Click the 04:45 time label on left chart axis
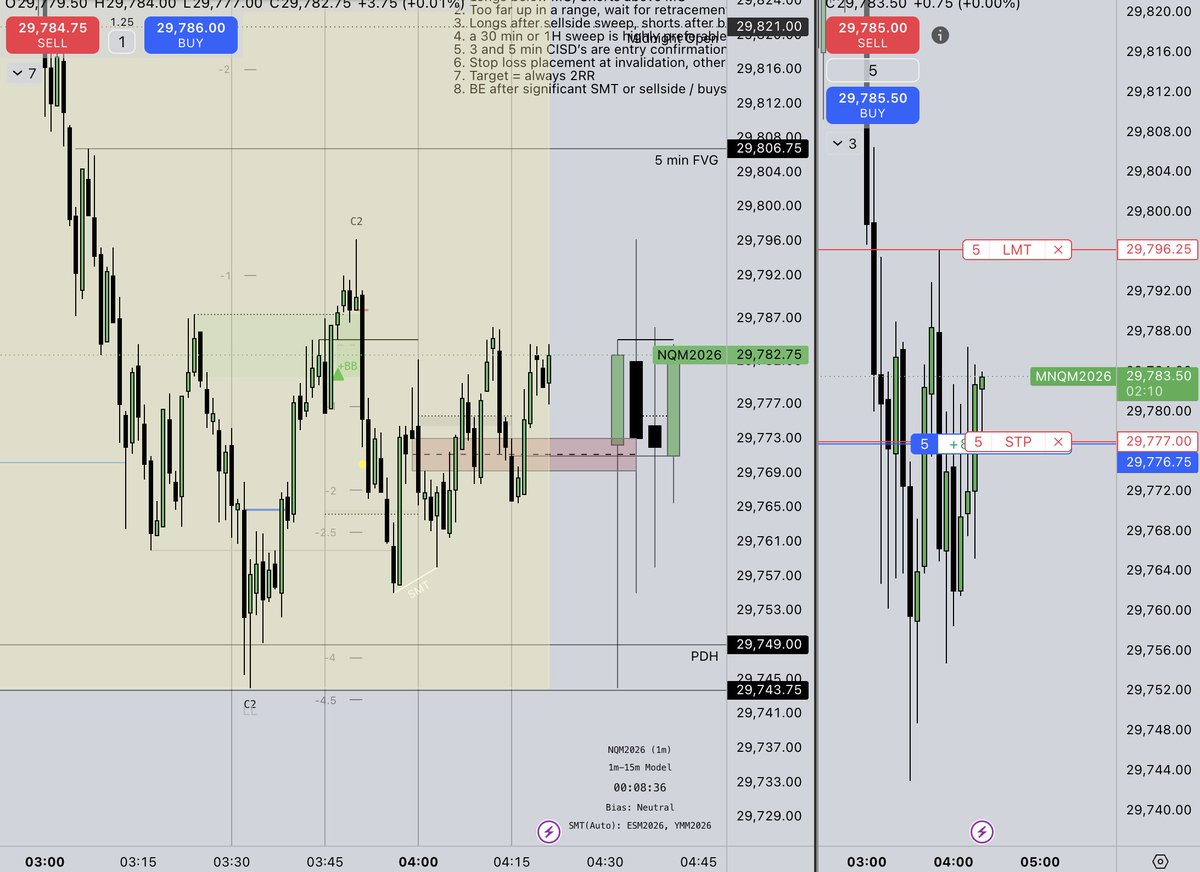Screen dimensions: 1200x872 click(698, 862)
